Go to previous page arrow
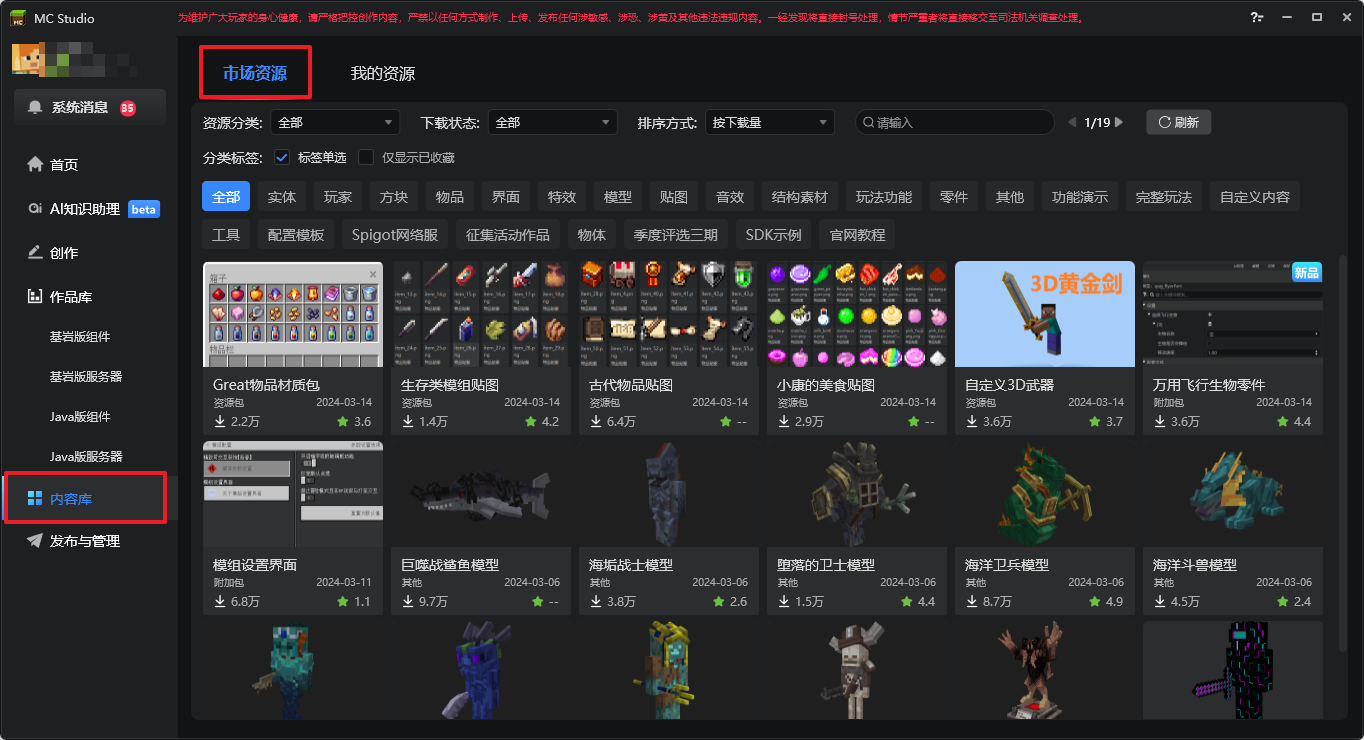 (1072, 122)
